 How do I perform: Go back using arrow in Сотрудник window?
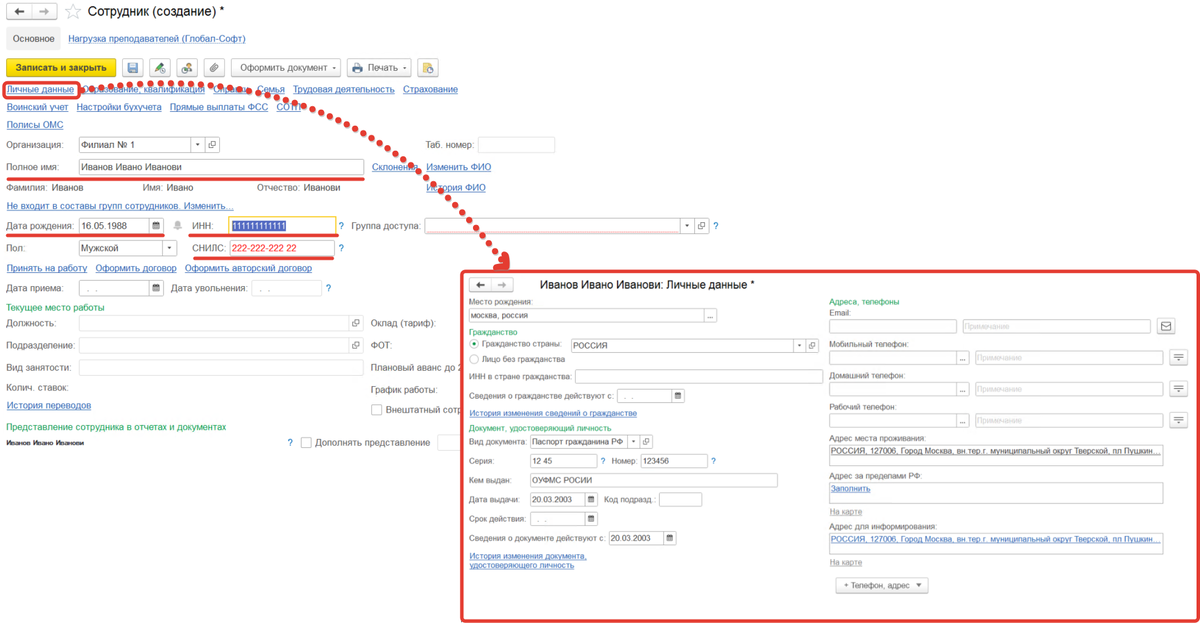[x=19, y=12]
